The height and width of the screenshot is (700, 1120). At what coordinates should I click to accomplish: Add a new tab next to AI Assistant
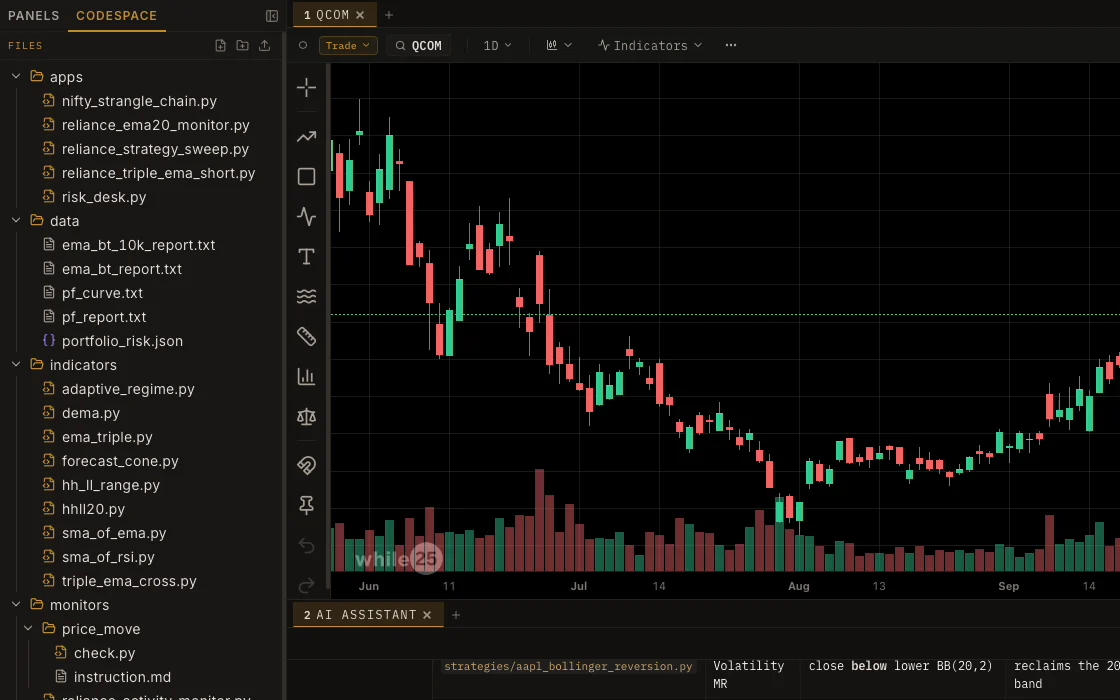[x=456, y=615]
